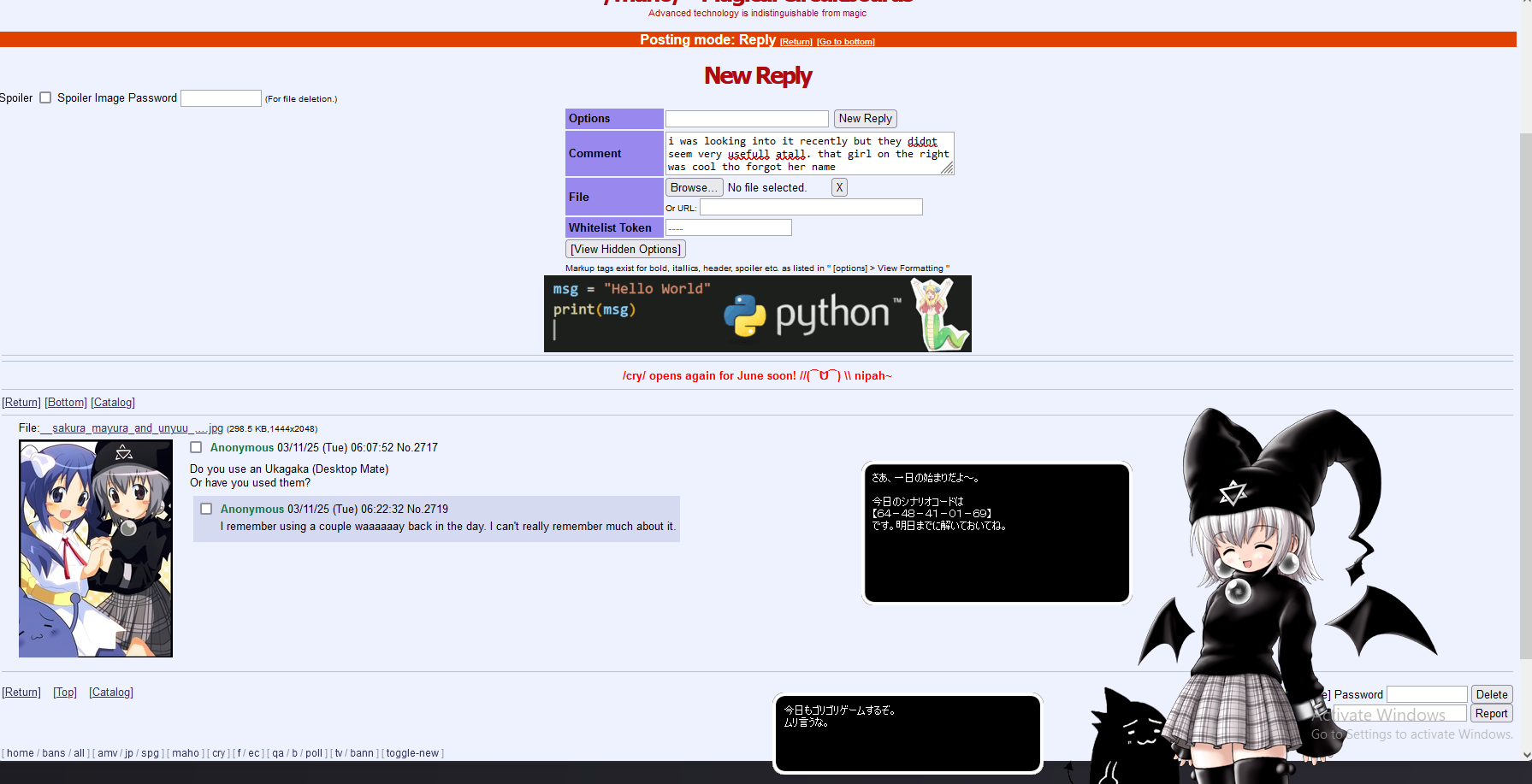The height and width of the screenshot is (784, 1532).
Task: Go to the maho board link
Action: (185, 753)
